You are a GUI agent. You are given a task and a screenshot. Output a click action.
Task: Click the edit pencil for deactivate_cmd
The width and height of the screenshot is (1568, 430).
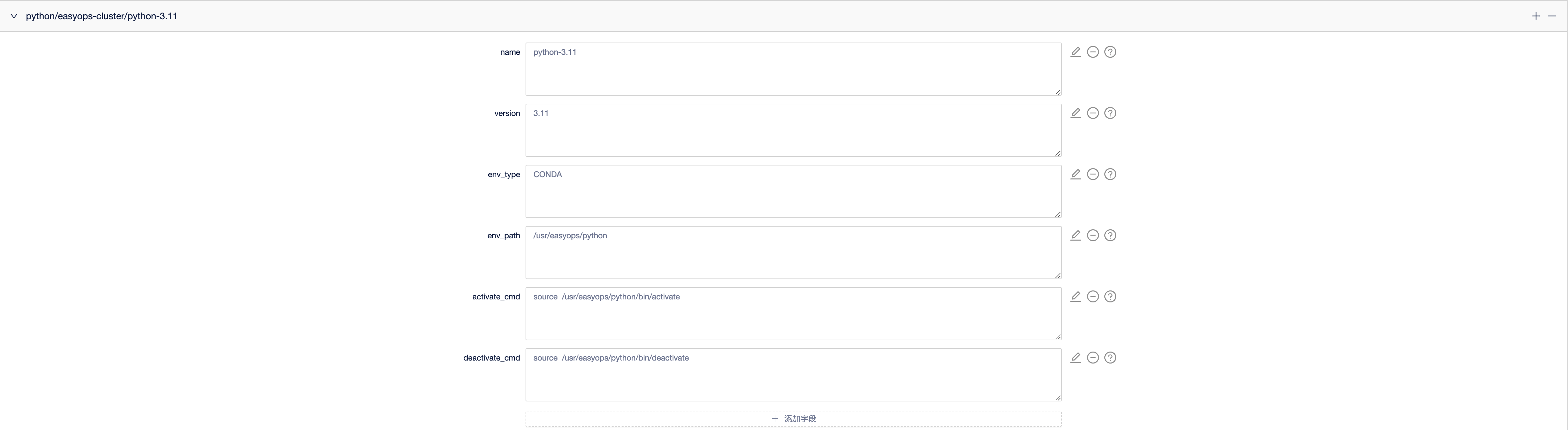coord(1076,358)
